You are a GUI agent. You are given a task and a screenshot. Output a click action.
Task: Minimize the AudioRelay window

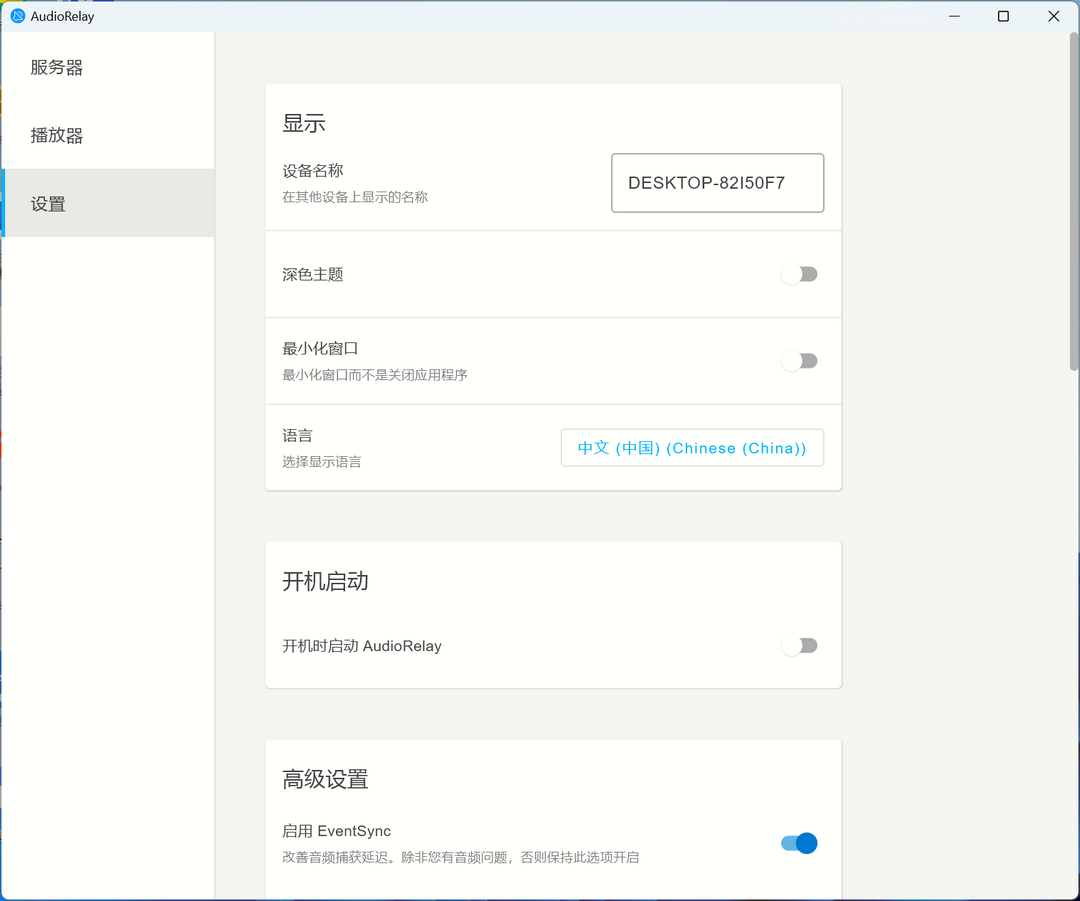pyautogui.click(x=953, y=16)
